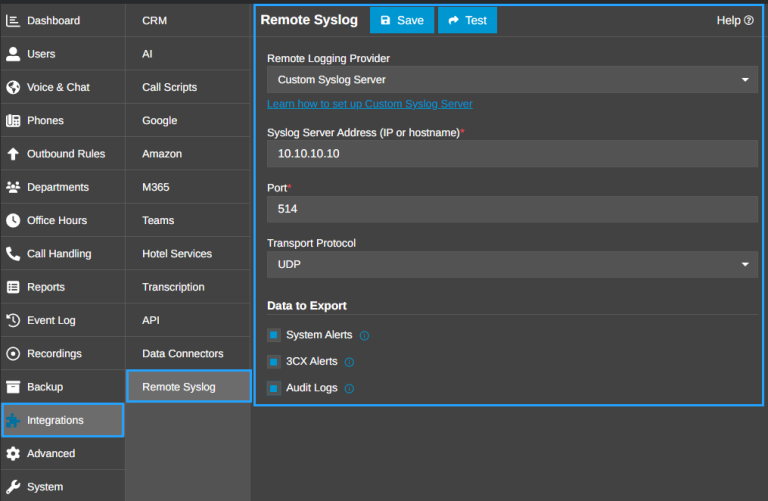The width and height of the screenshot is (768, 501).
Task: Toggle the 3CX Alerts checkbox
Action: 274,361
